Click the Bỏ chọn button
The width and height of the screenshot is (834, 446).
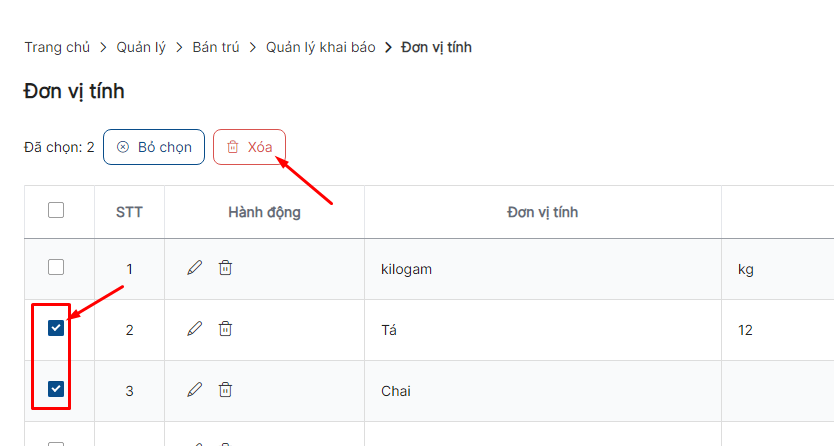(x=154, y=147)
